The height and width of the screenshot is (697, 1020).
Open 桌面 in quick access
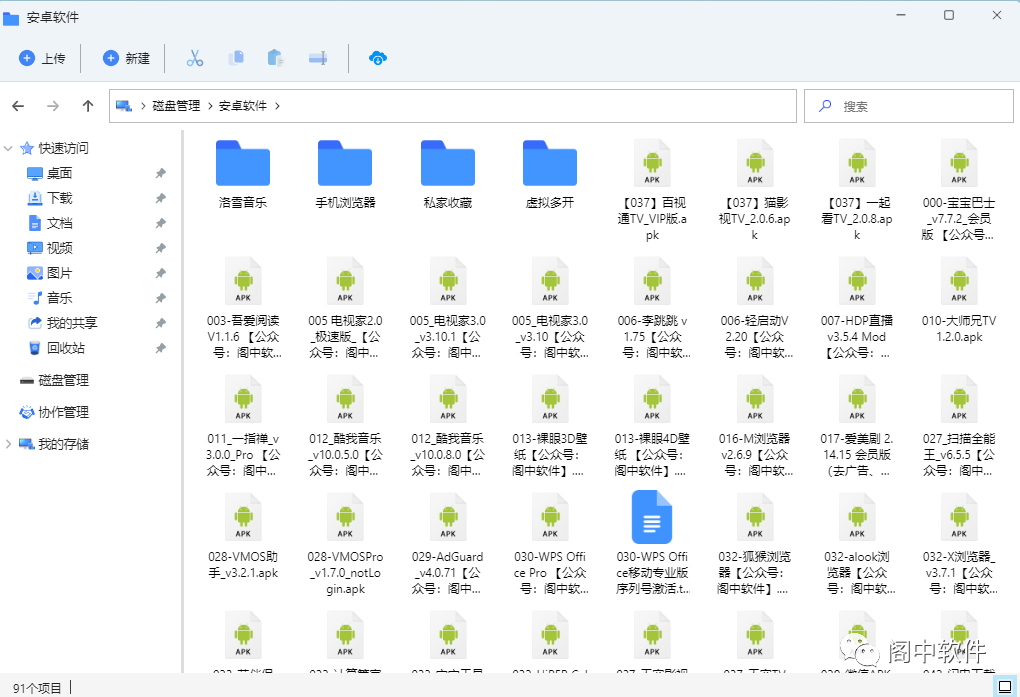(x=49, y=173)
